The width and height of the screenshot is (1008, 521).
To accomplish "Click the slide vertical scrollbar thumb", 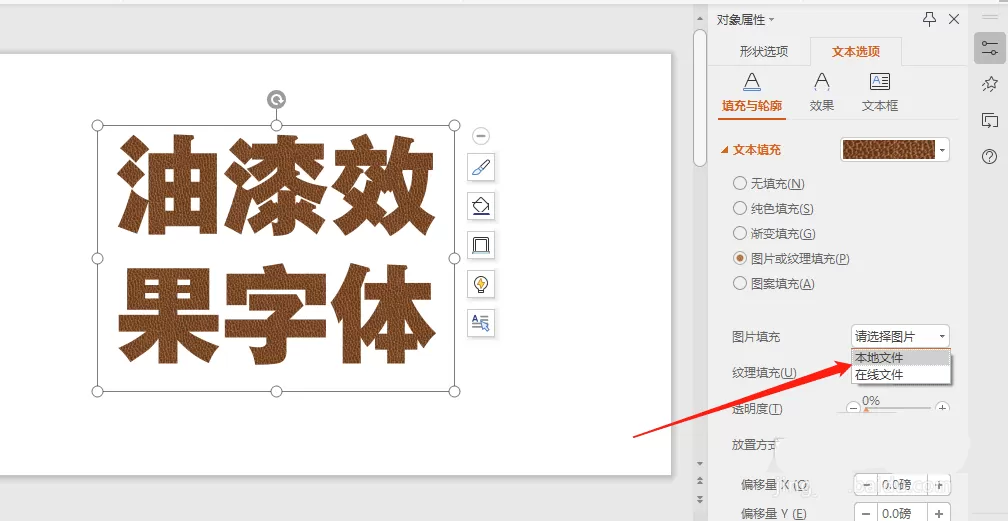I will click(700, 96).
